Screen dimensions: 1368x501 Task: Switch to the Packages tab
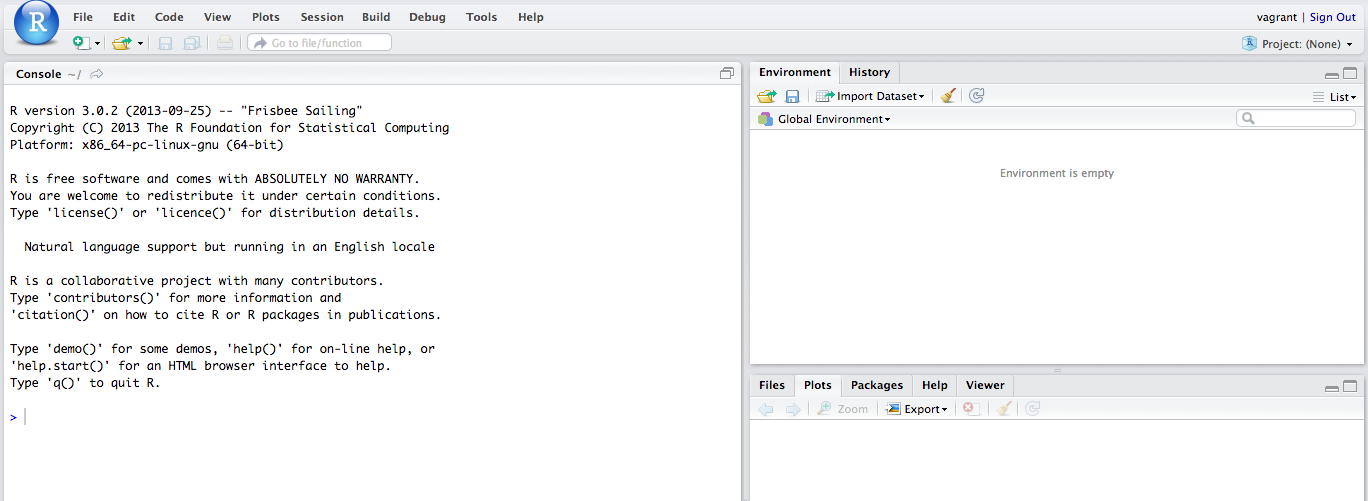877,385
